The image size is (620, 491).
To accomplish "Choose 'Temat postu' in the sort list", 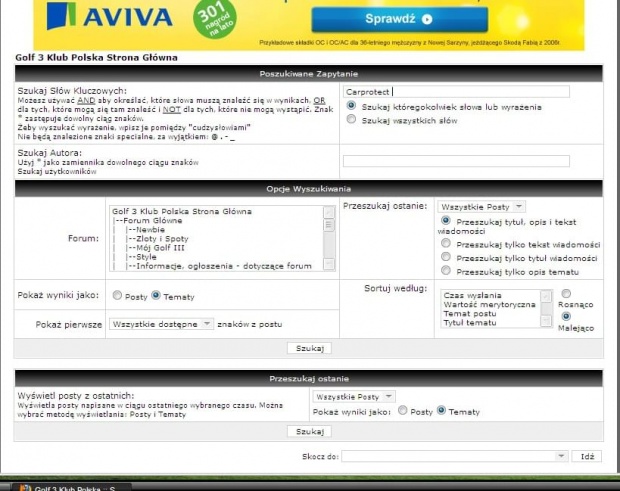I will tap(470, 314).
